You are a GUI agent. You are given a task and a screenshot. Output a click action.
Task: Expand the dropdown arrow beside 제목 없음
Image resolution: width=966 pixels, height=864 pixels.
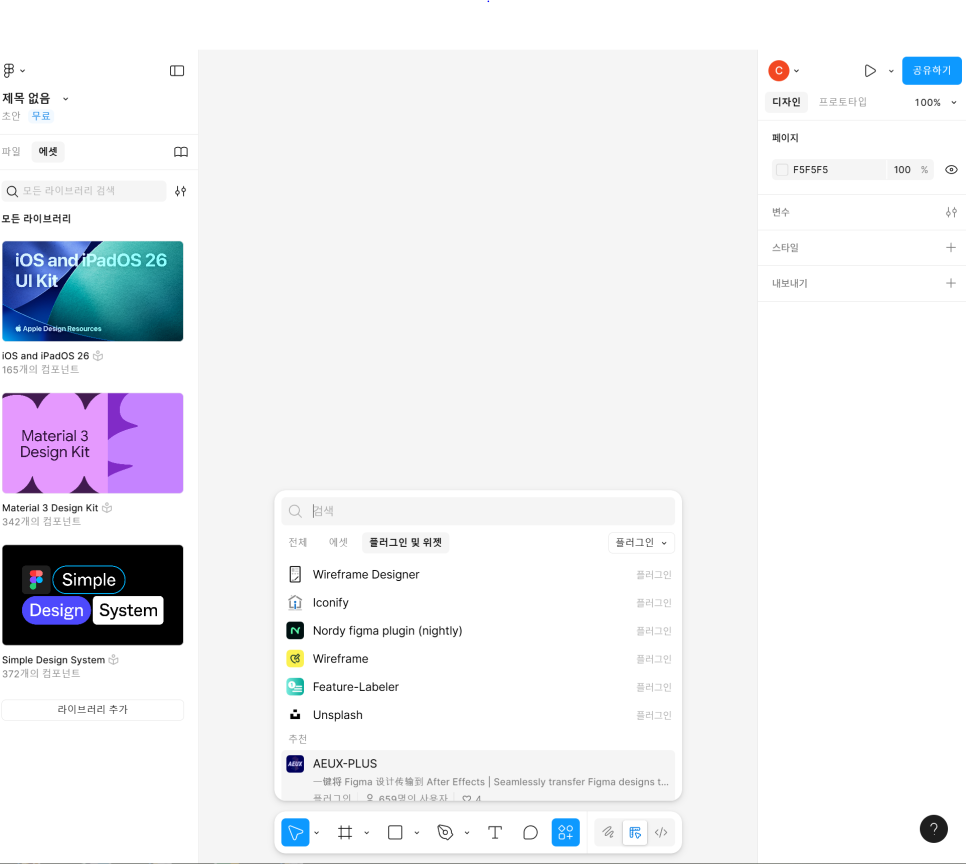click(x=66, y=99)
